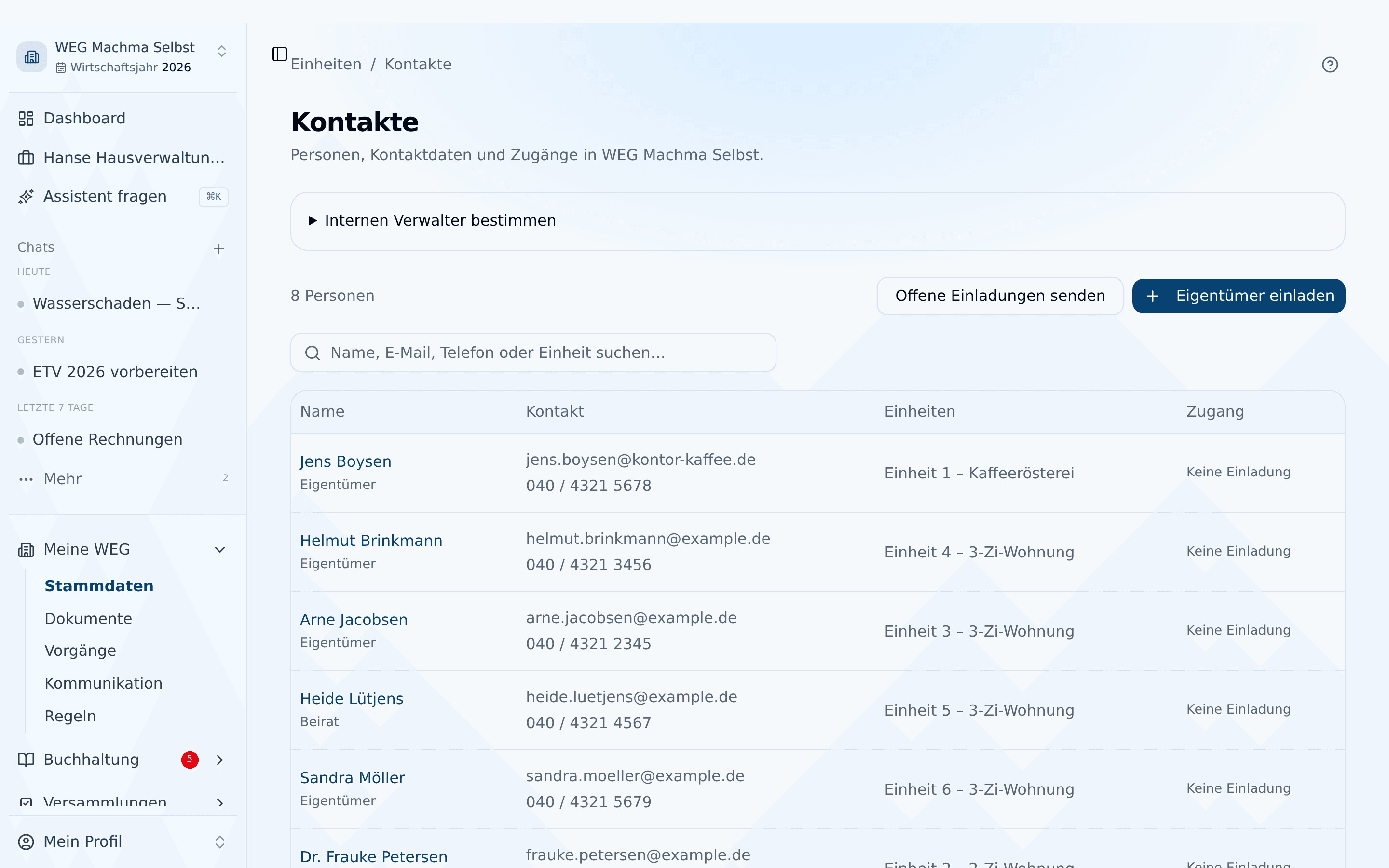Click the red Buchhaltung notification badge
This screenshot has height=868, width=1389.
coord(190,759)
